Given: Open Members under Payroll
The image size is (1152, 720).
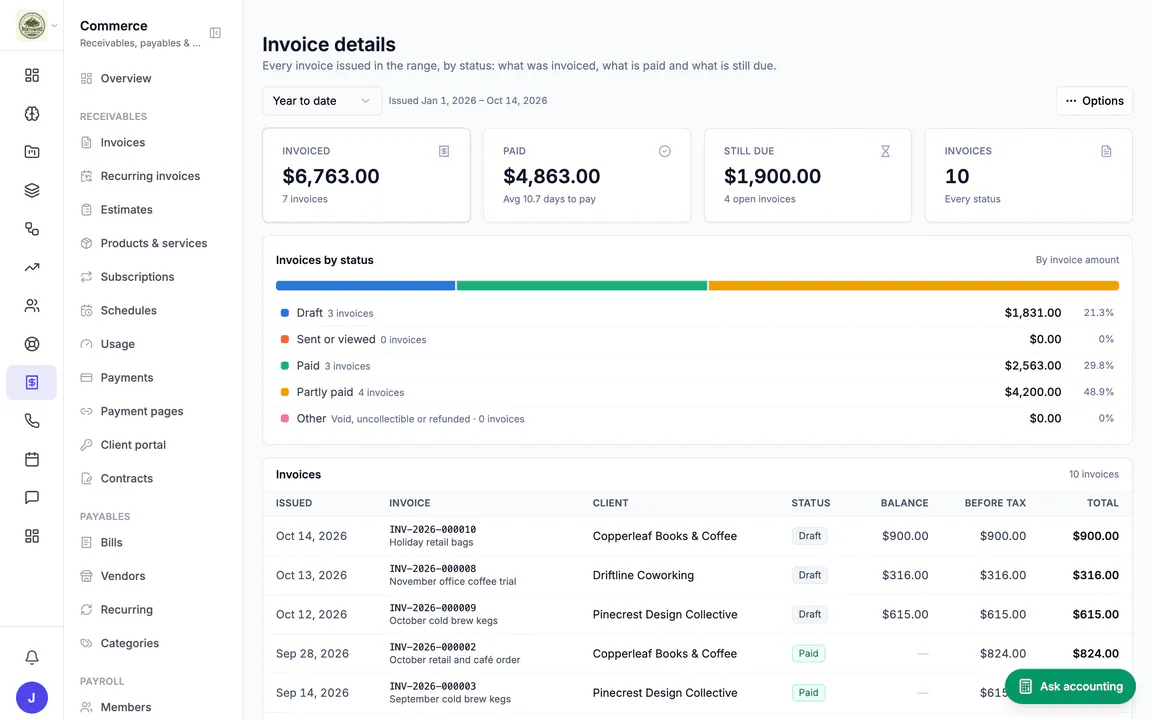Looking at the screenshot, I should click(126, 708).
